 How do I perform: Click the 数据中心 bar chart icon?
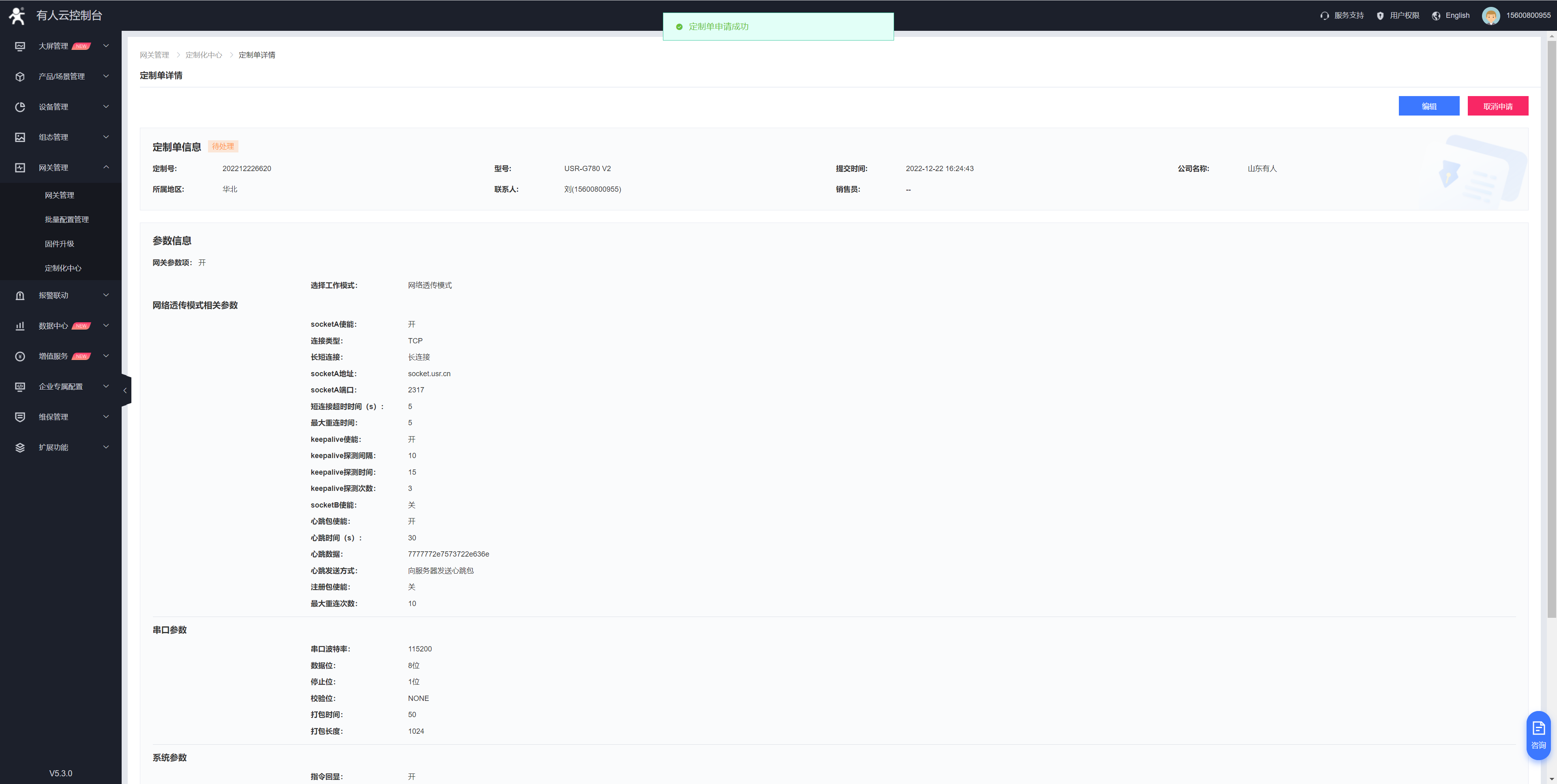click(20, 326)
